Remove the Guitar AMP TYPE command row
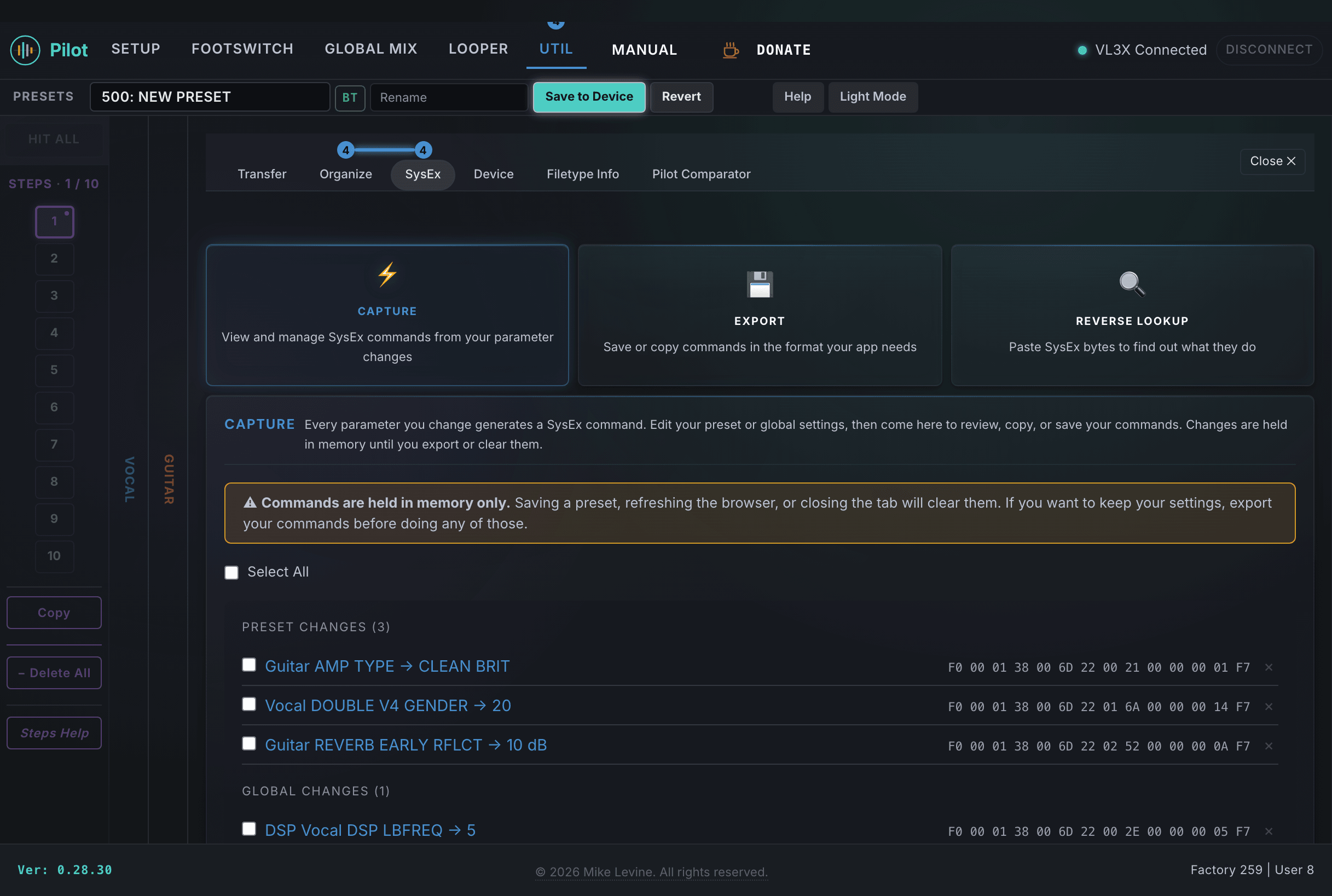Screen dimensions: 1332x896 click(x=1269, y=667)
